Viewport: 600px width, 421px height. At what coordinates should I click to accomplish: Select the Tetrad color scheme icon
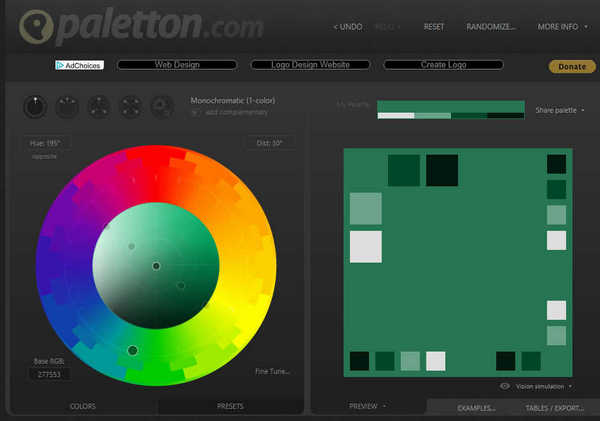[x=131, y=105]
